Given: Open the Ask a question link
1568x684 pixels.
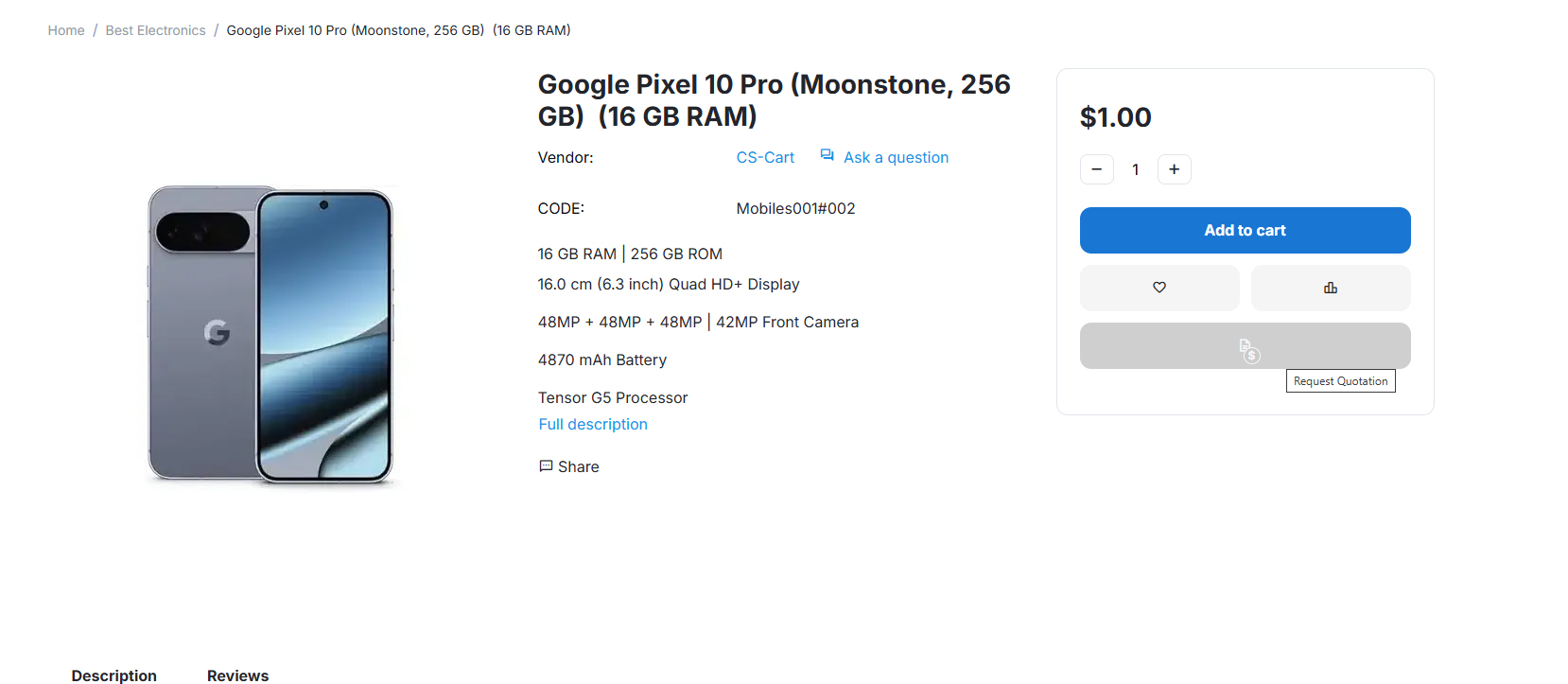Looking at the screenshot, I should tap(896, 157).
